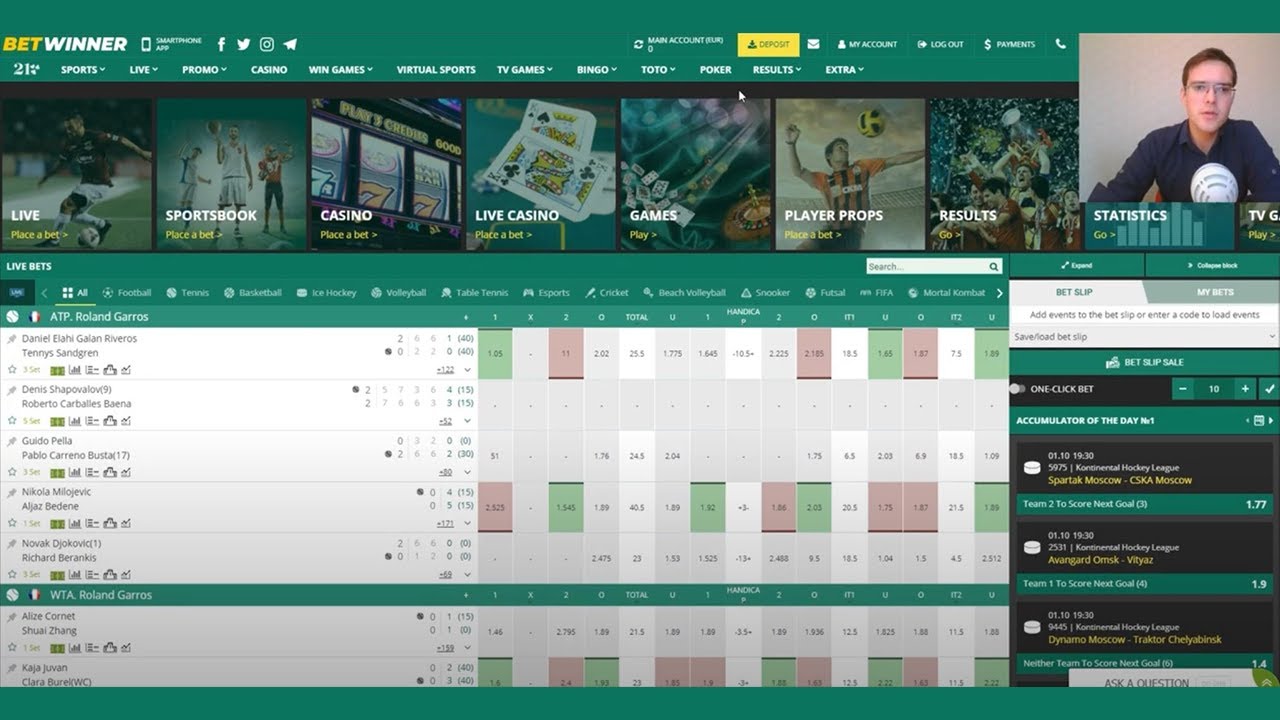This screenshot has height=720, width=1280.
Task: Expand the Promo menu
Action: tap(204, 70)
